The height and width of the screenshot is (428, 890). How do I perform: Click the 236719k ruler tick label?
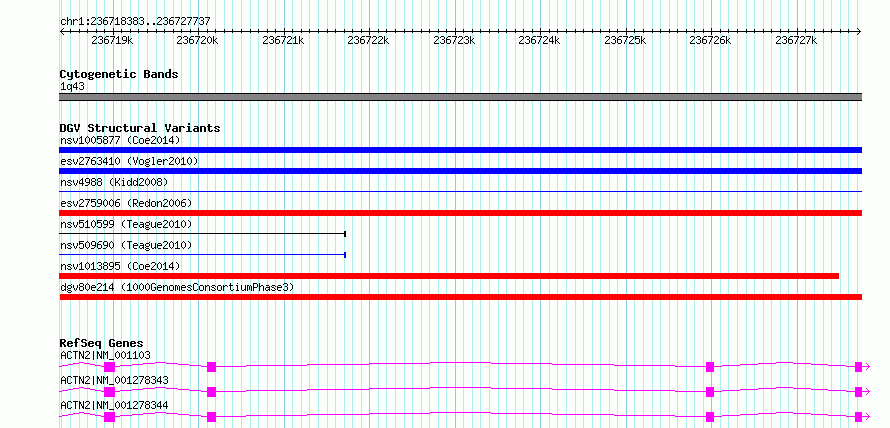(112, 40)
